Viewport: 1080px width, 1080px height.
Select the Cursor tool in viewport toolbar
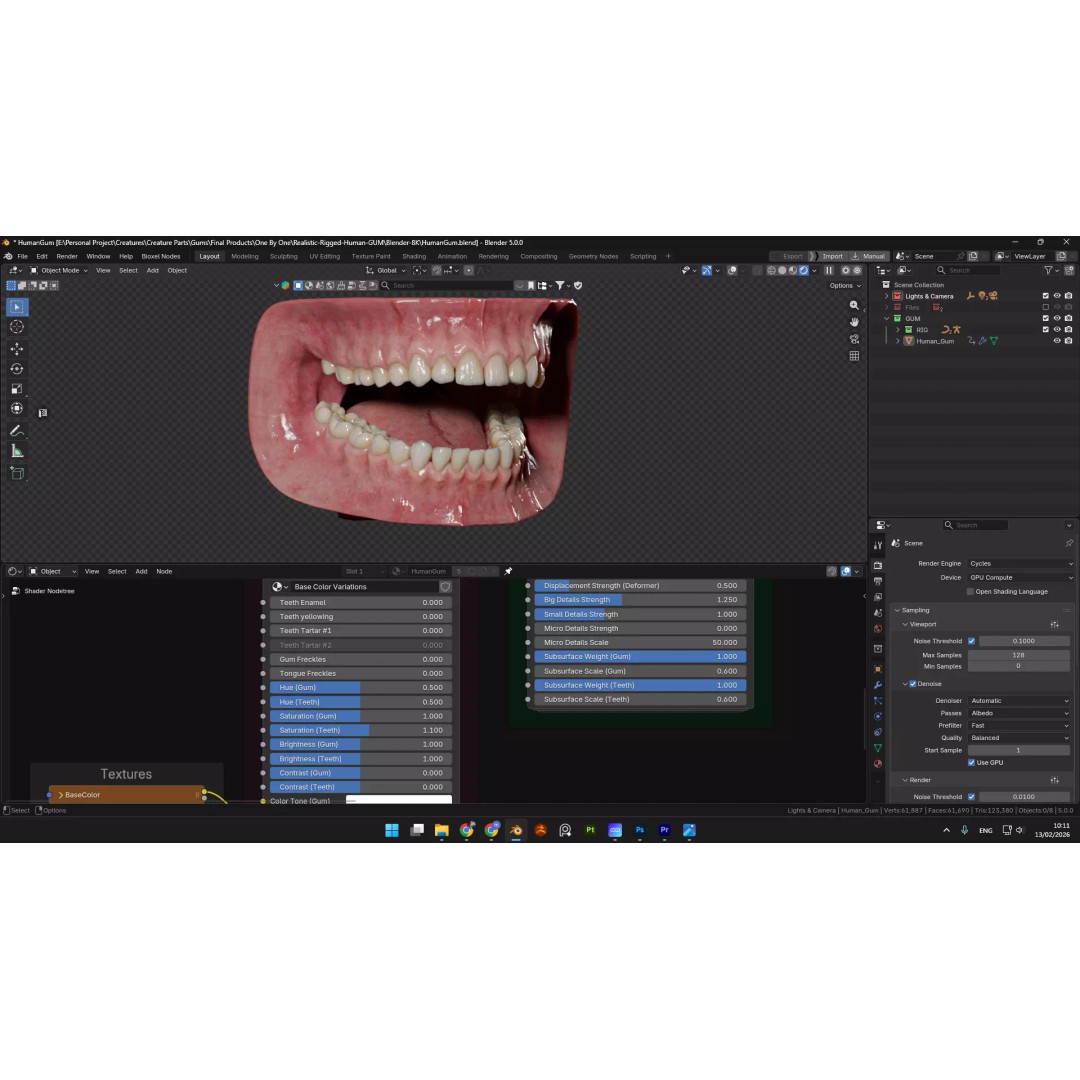coord(17,327)
